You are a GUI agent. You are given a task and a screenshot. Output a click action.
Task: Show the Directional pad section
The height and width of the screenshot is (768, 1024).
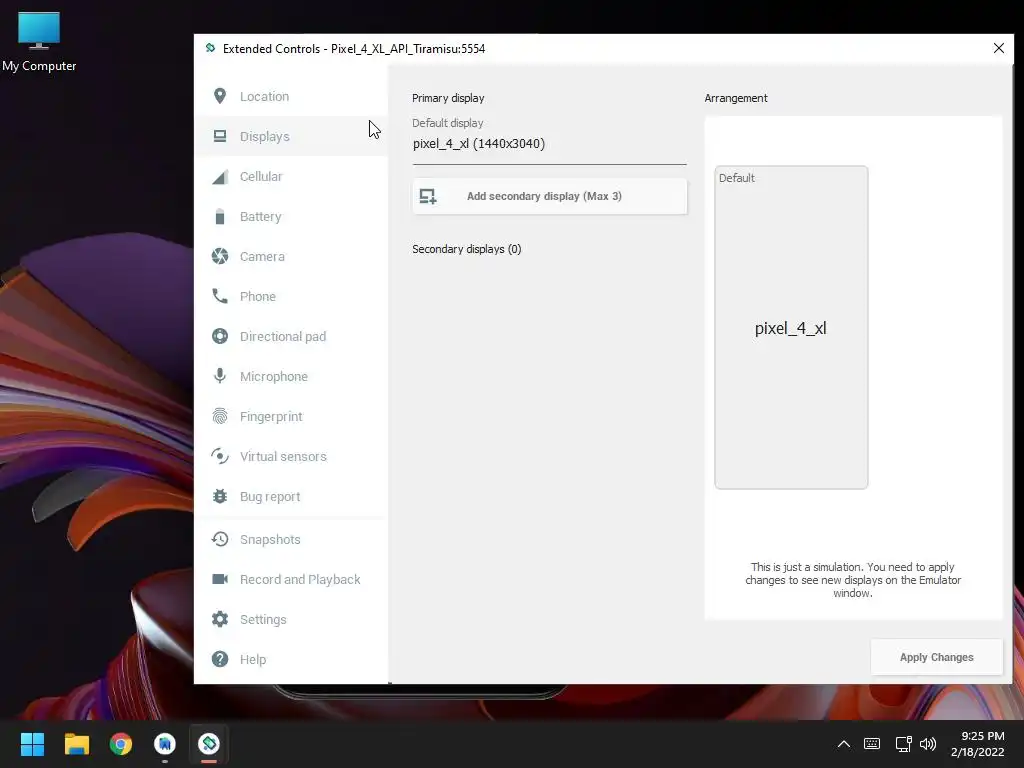click(291, 336)
